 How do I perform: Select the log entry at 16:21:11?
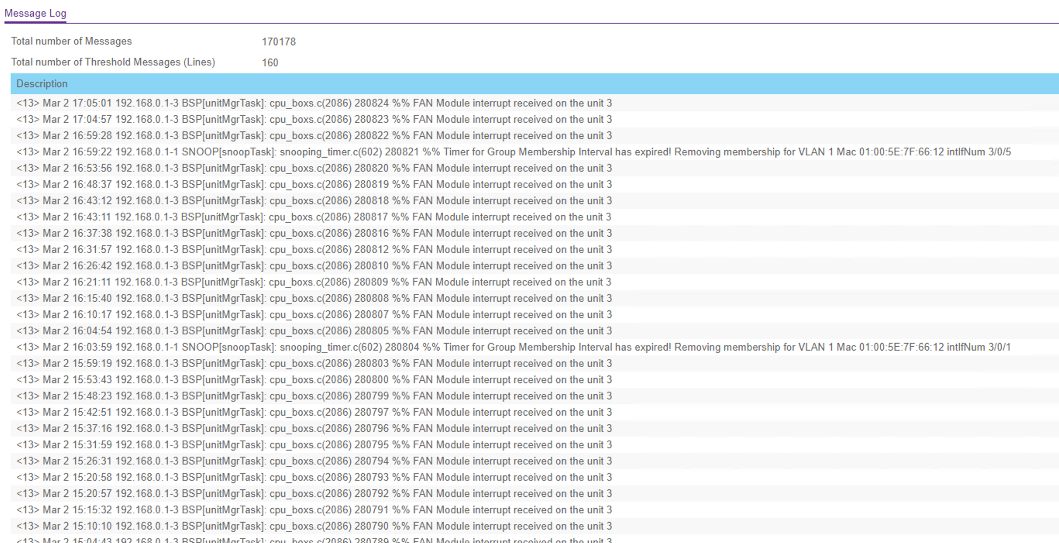click(x=314, y=282)
